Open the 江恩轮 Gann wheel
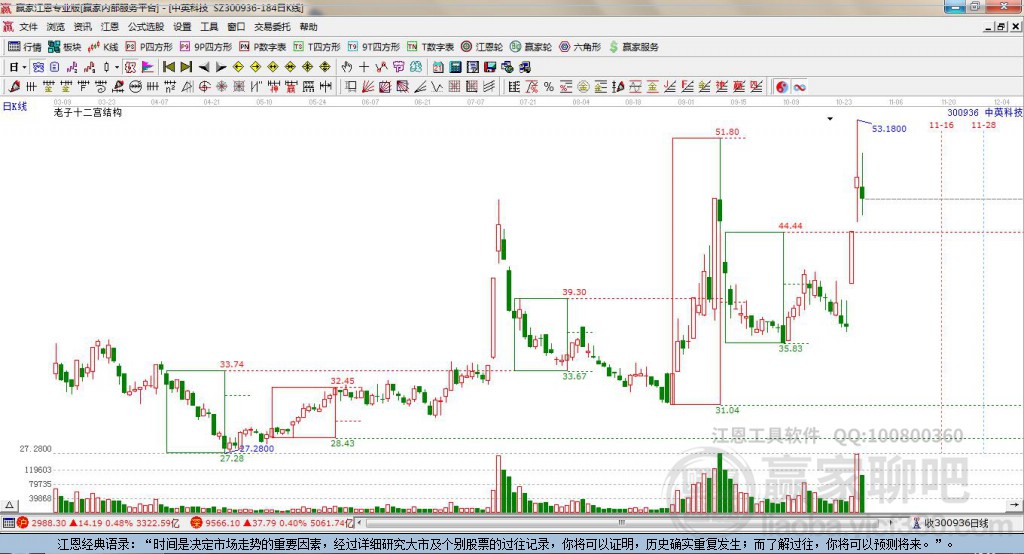Image resolution: width=1024 pixels, height=554 pixels. (482, 47)
